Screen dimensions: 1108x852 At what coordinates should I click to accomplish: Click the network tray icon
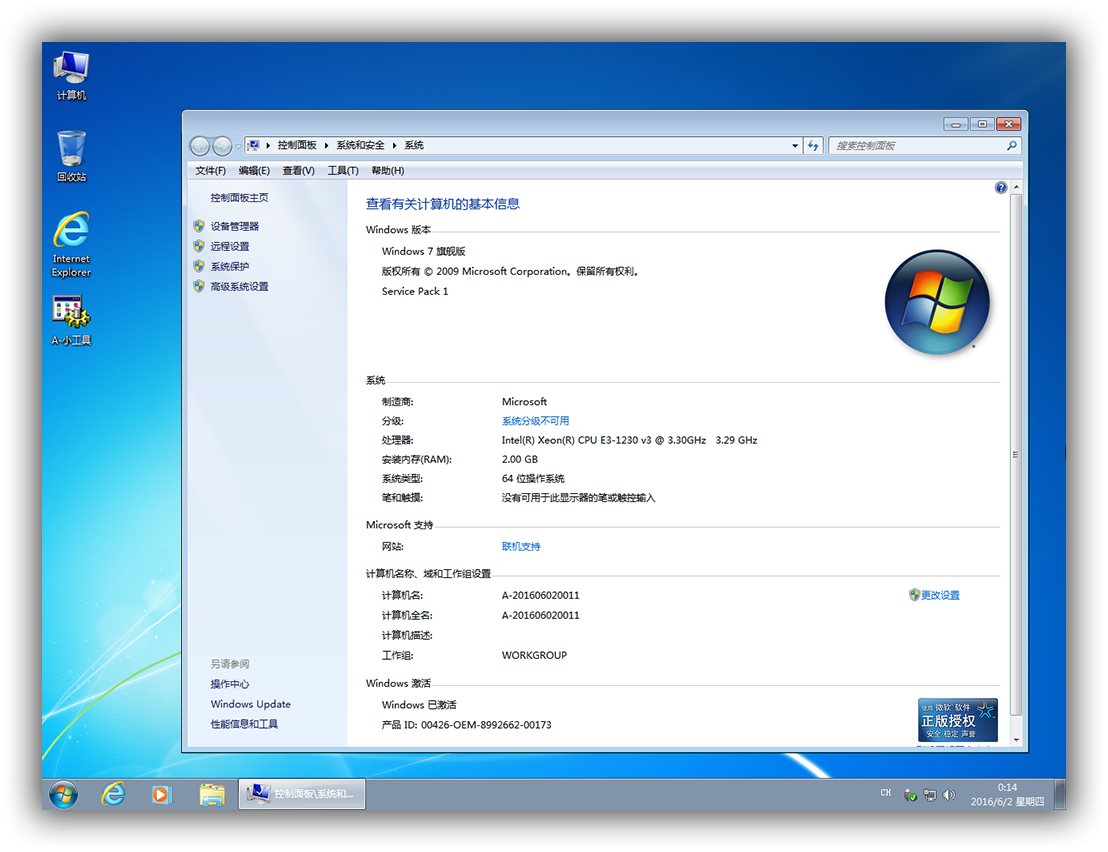[930, 795]
